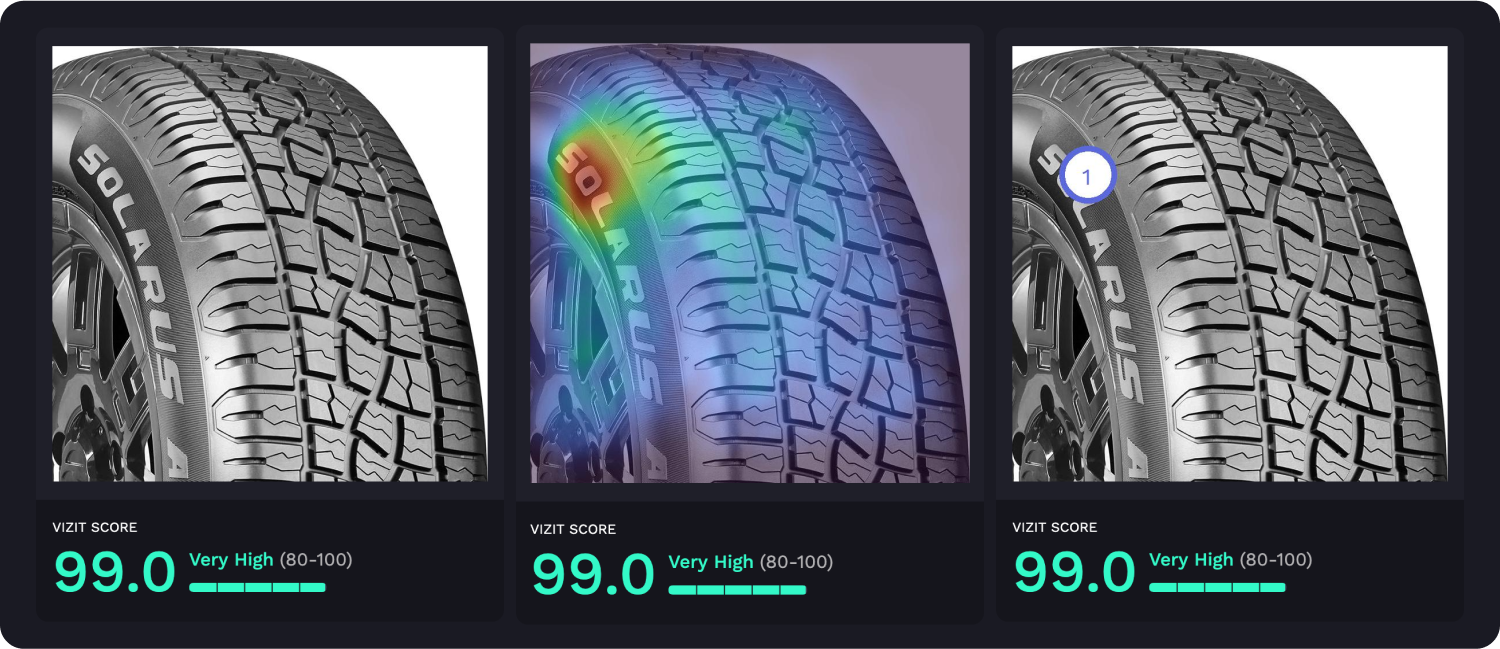
Task: Click the VIZIT SCORE heading in the right card
Action: pos(1055,527)
